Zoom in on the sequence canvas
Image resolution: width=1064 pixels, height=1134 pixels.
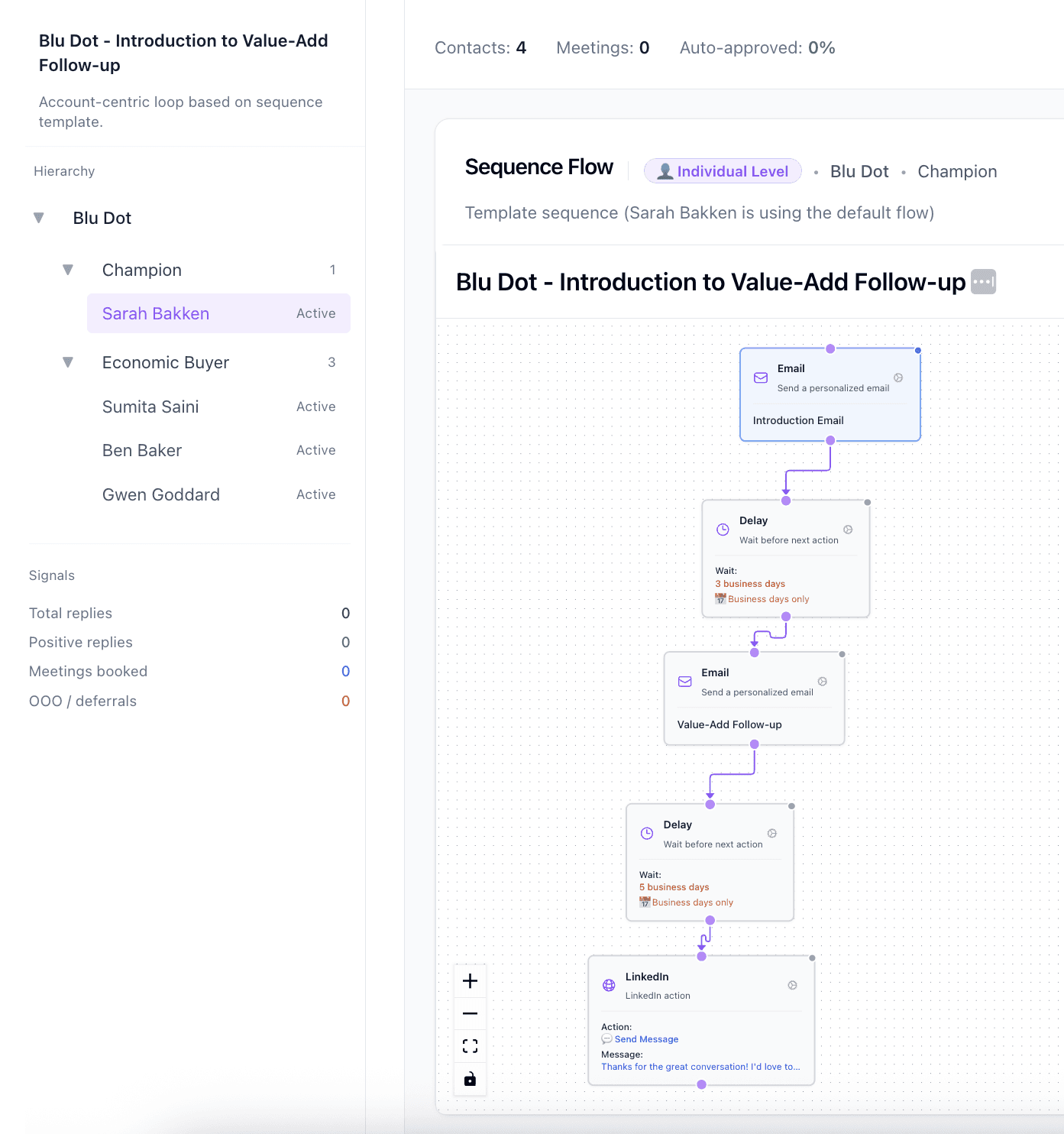470,980
